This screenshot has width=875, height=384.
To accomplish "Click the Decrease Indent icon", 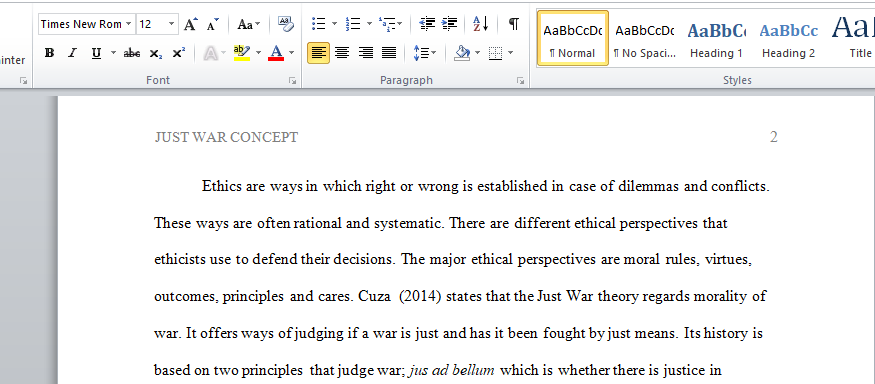I will click(x=427, y=23).
